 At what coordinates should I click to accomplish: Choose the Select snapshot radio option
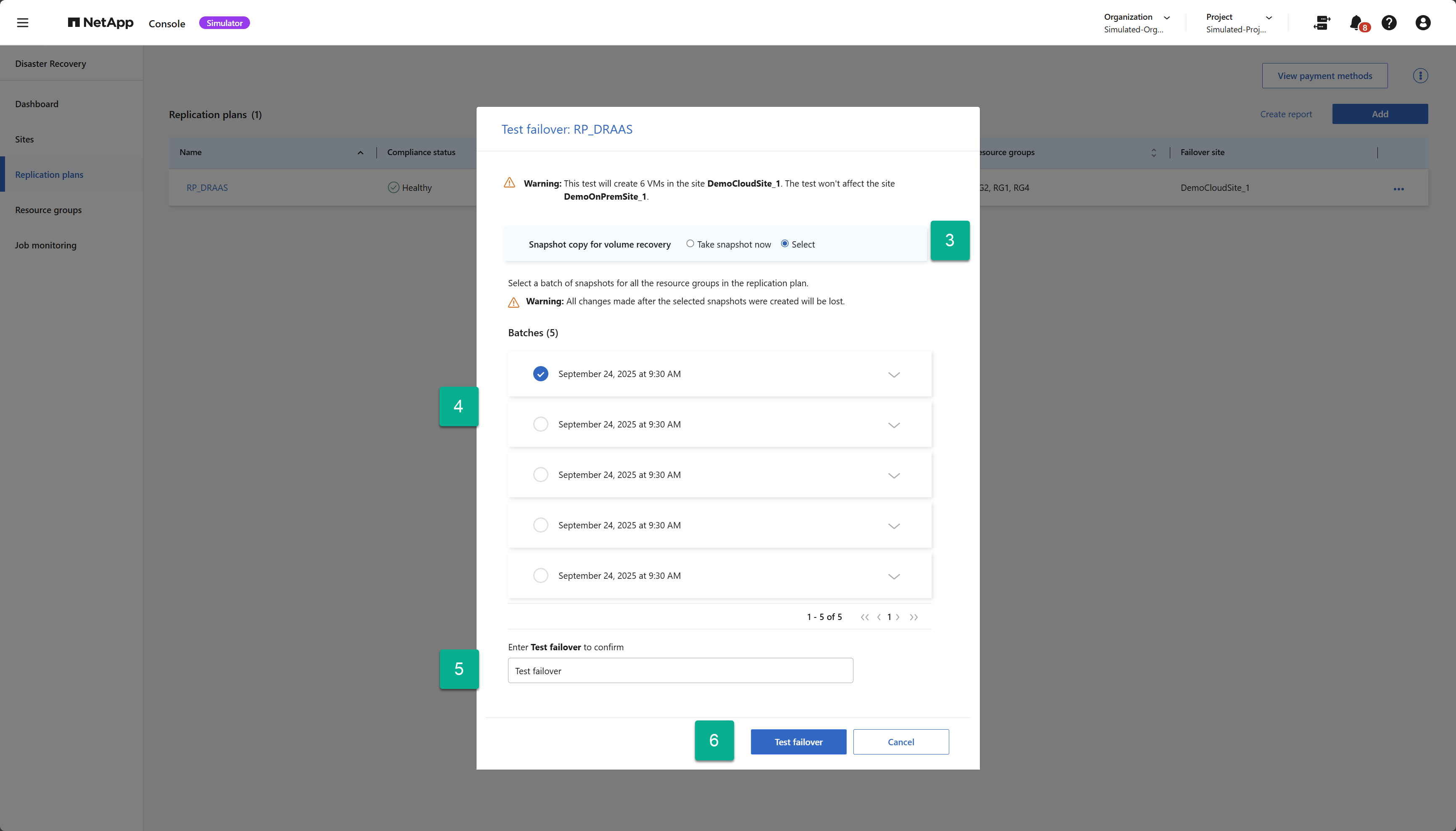coord(785,244)
